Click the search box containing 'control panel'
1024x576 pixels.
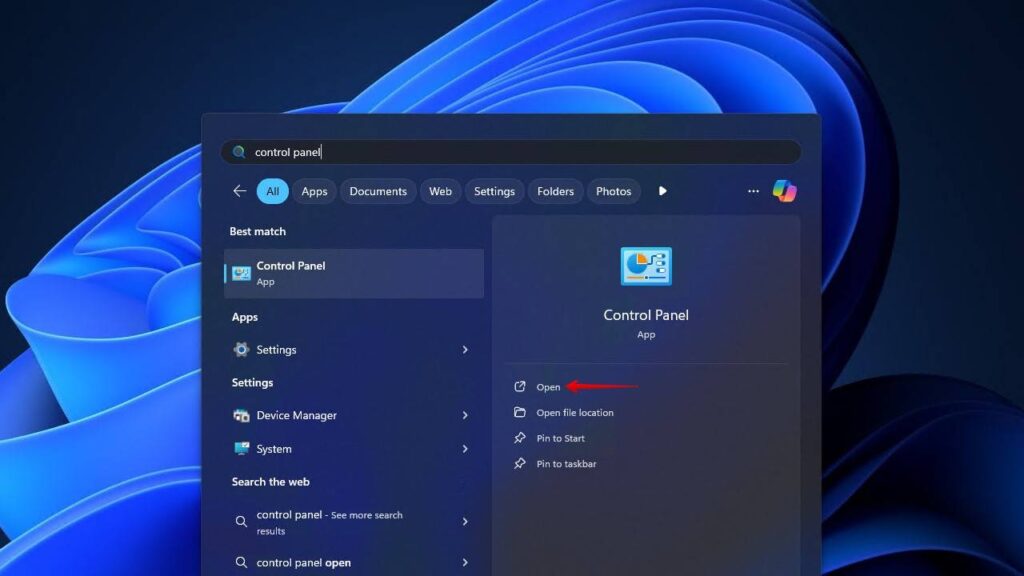coord(510,152)
